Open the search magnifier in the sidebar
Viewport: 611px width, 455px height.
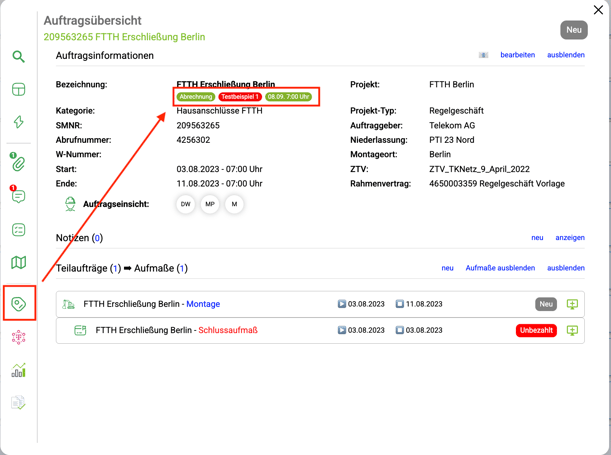tap(18, 57)
